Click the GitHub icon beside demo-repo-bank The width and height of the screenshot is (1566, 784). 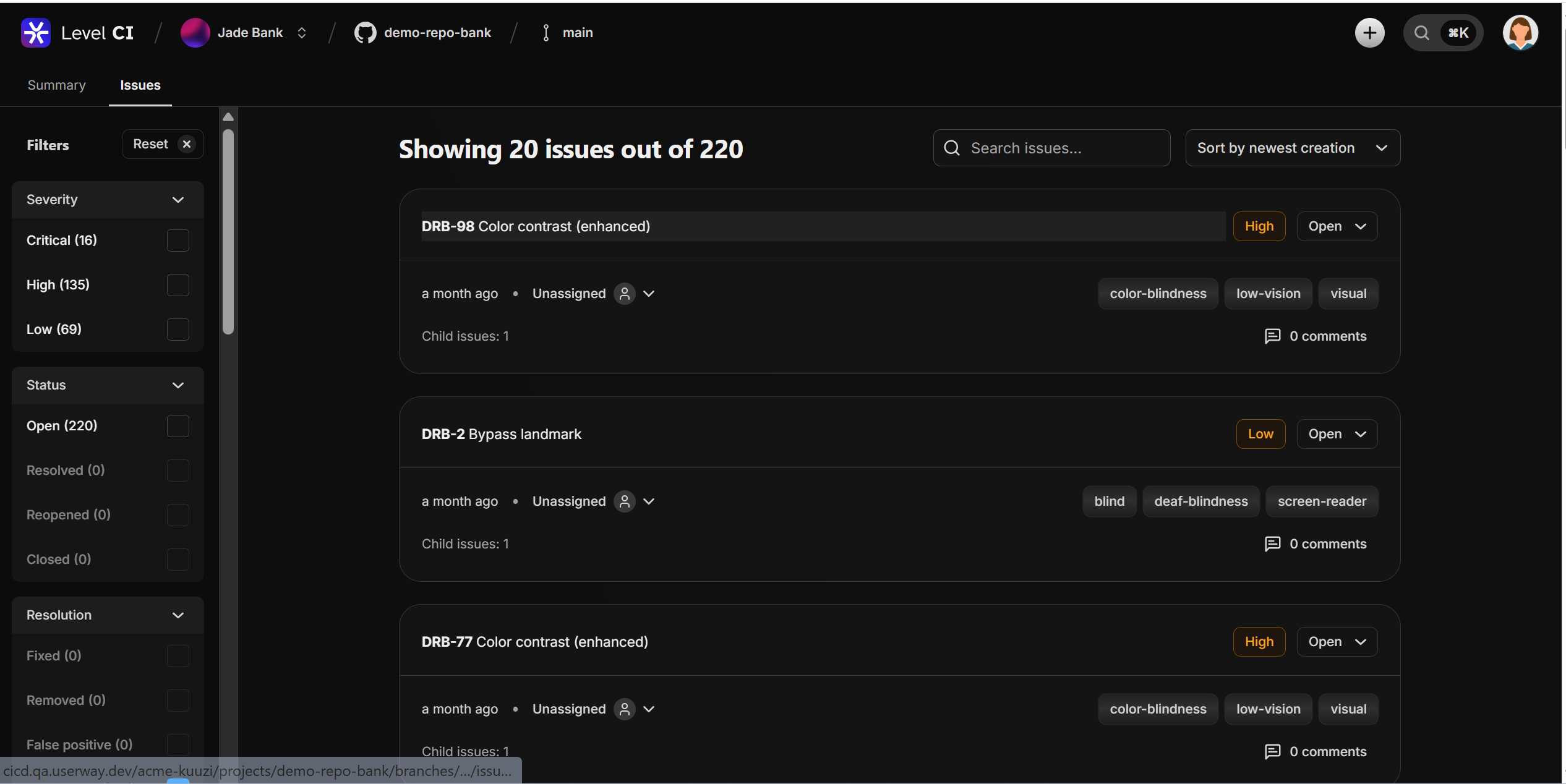click(365, 33)
